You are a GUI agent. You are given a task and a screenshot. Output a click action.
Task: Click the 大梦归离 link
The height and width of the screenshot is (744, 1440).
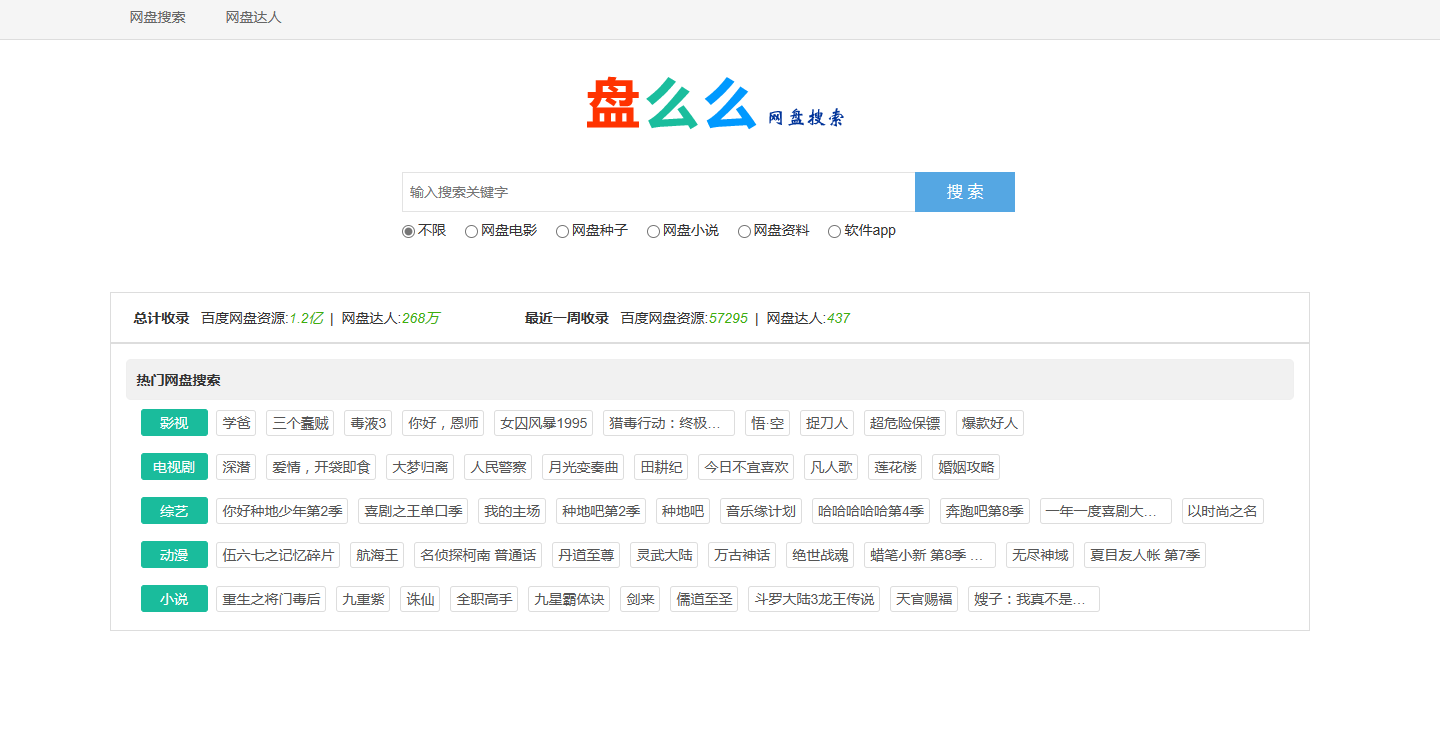click(420, 467)
